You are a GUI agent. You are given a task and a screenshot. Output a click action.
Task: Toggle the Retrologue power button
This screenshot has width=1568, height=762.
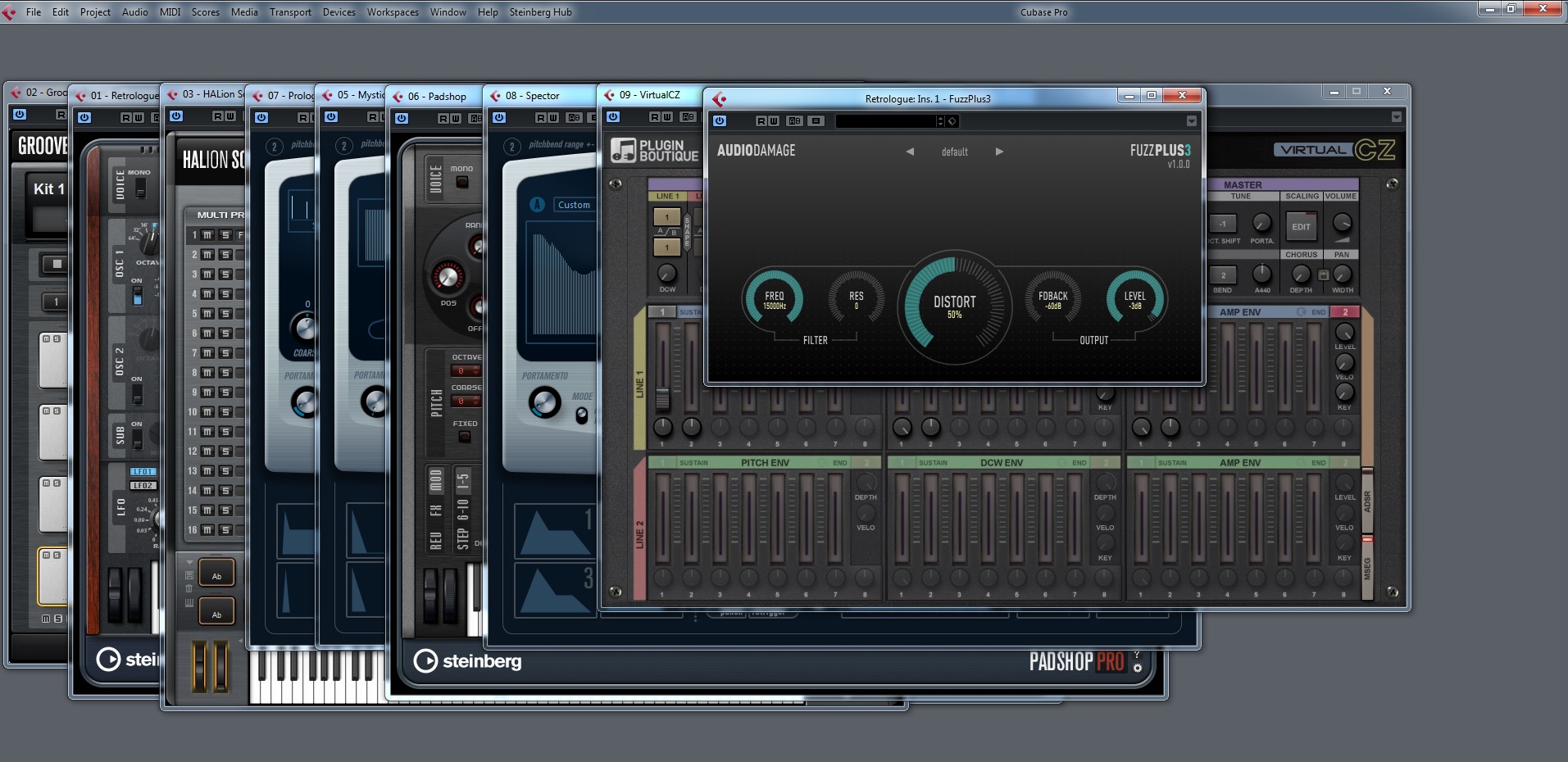84,117
